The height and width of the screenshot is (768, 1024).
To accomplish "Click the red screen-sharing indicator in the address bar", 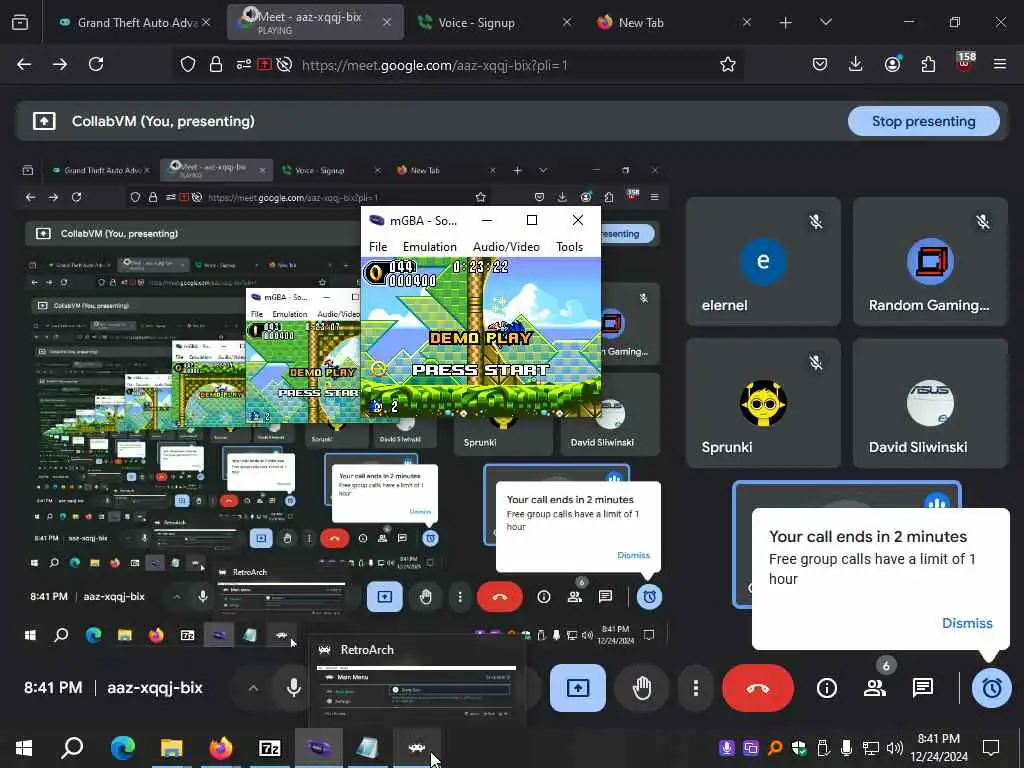I will click(x=264, y=64).
